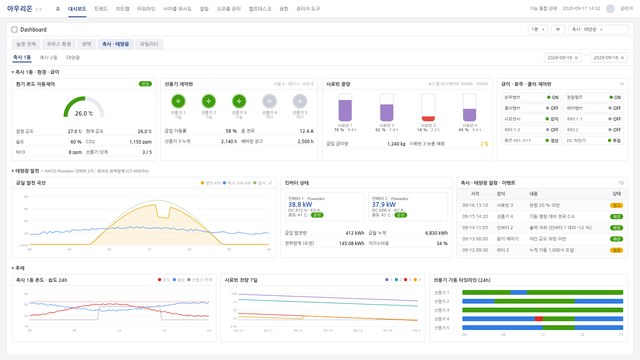Click green badge on 09-14 11:05 alarm
Image resolution: width=640 pixels, height=360 pixels.
pos(616,228)
